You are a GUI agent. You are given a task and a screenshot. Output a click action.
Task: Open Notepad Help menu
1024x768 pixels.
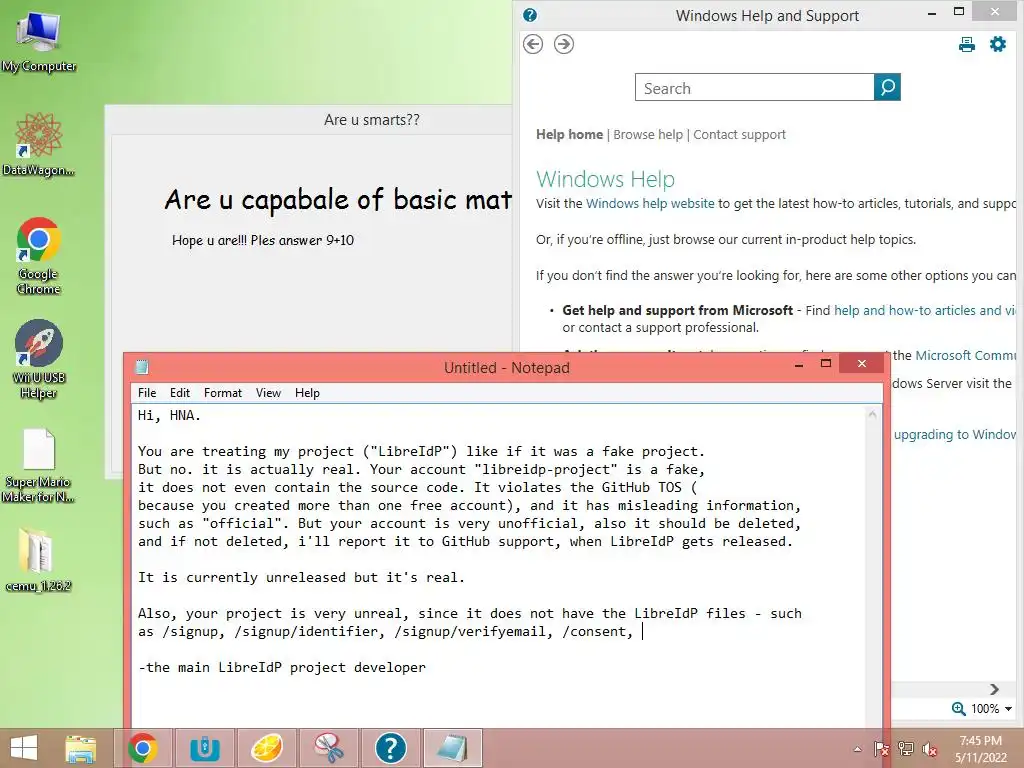point(307,392)
